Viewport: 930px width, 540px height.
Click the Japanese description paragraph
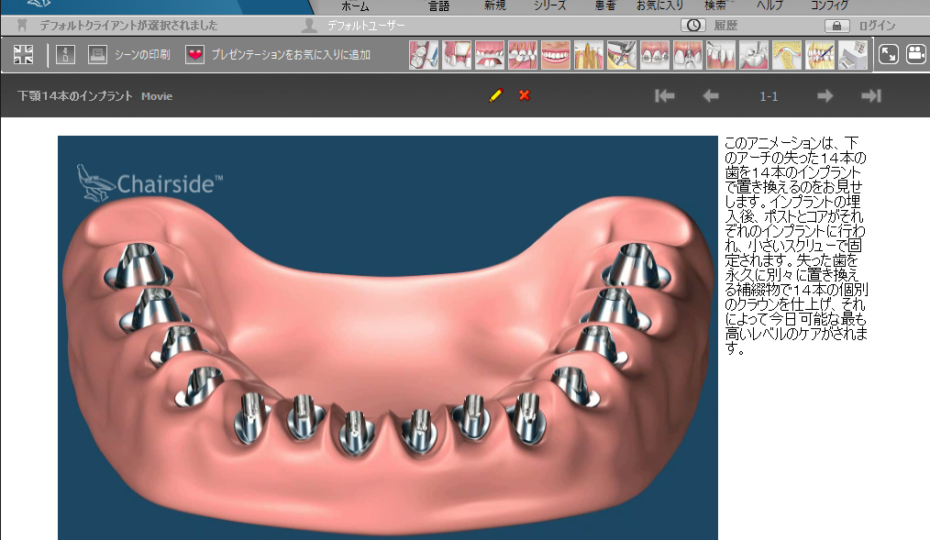(796, 246)
